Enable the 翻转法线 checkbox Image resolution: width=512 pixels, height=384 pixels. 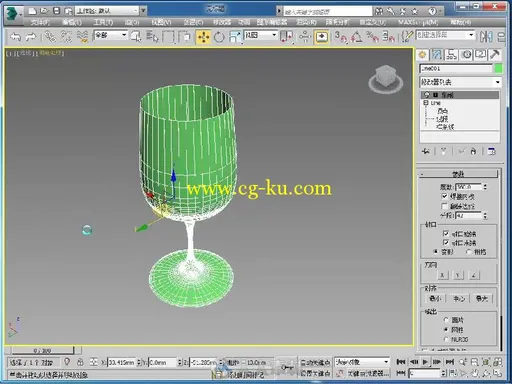click(x=444, y=206)
